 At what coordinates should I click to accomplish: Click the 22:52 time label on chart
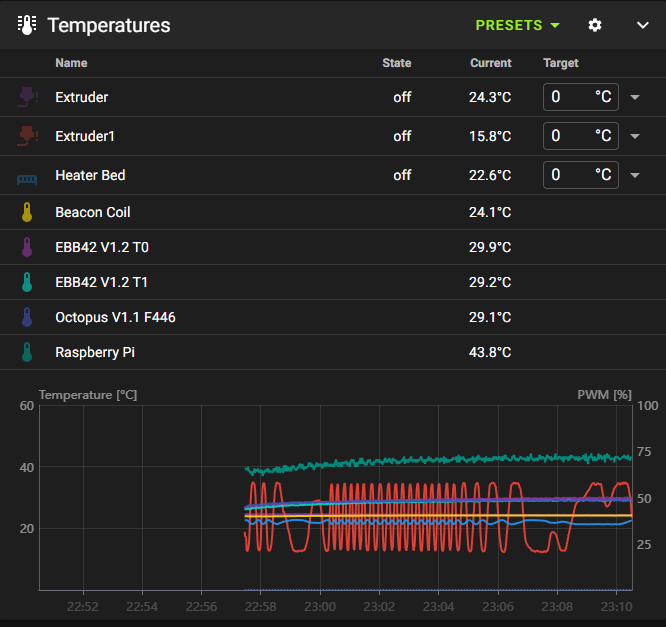tap(82, 607)
